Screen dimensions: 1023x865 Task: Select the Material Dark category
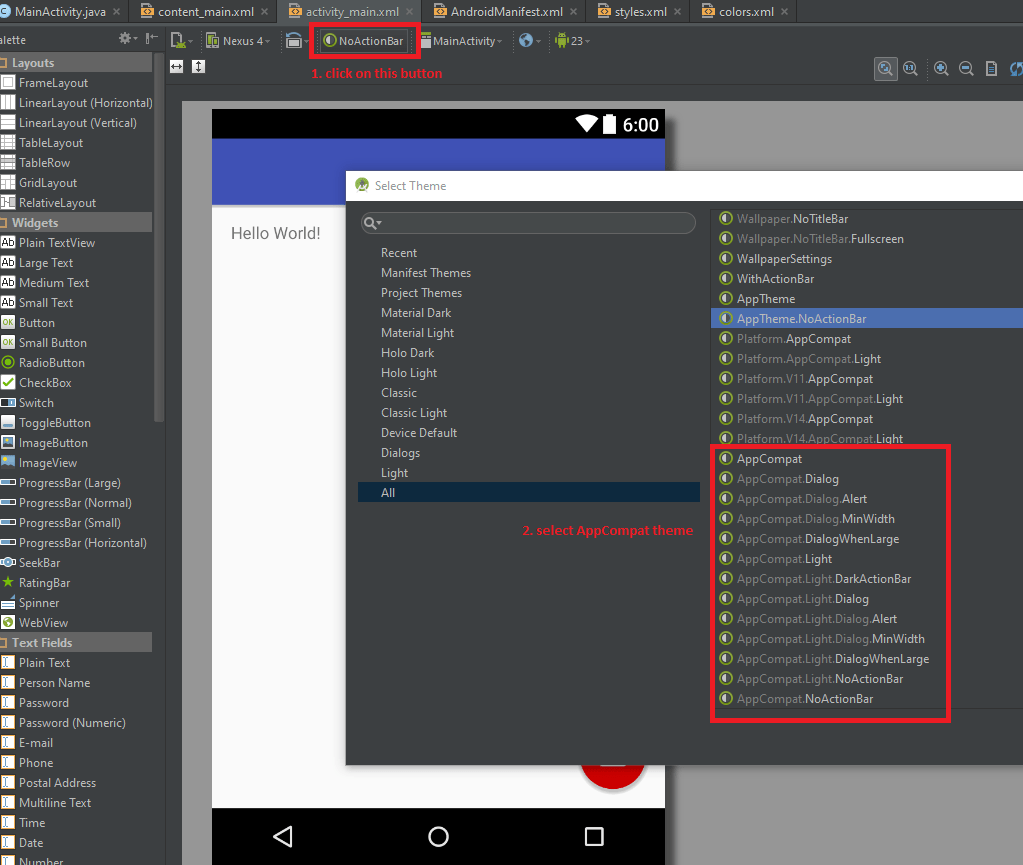416,313
